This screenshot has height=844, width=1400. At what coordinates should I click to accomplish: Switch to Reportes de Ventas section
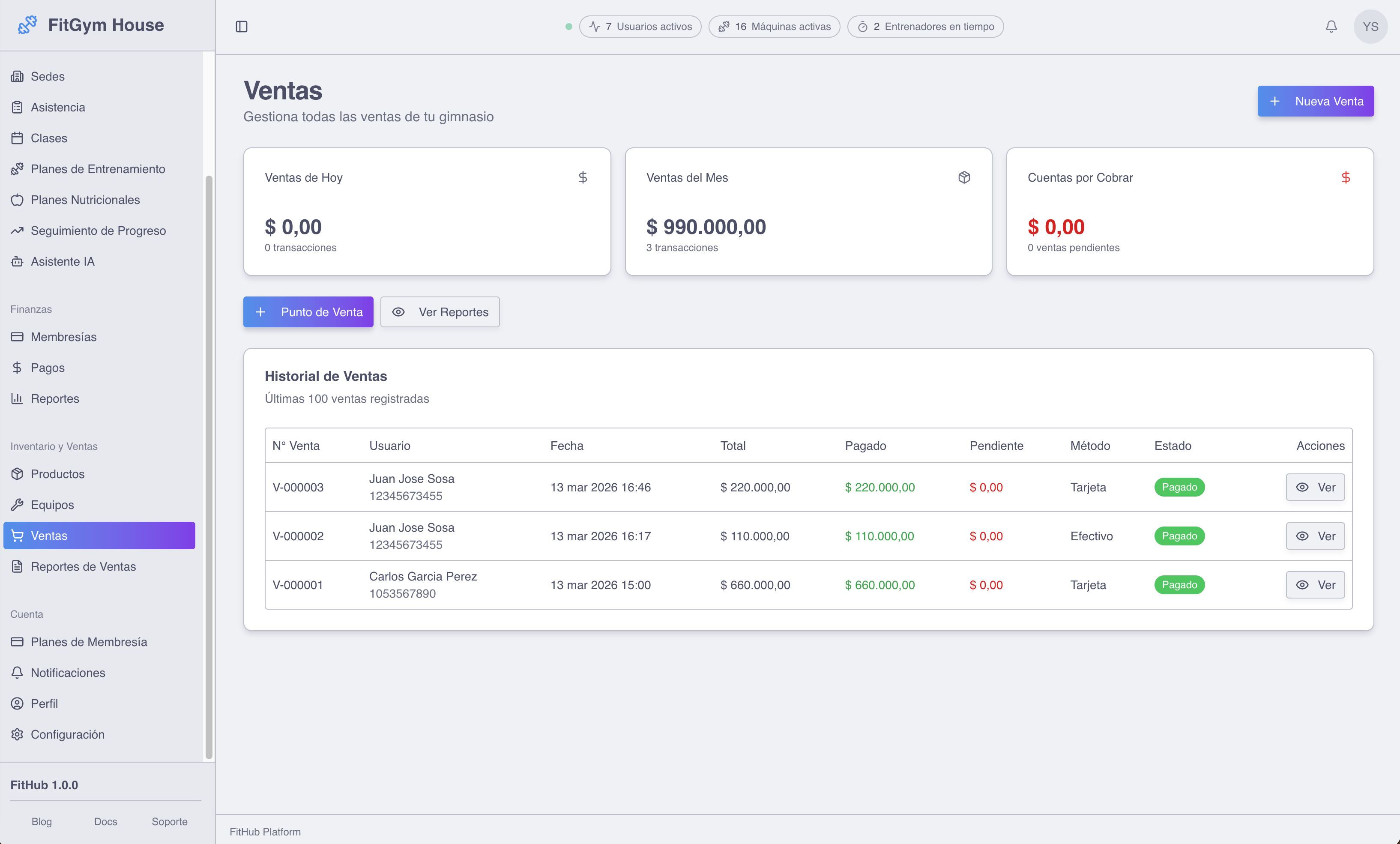[83, 567]
